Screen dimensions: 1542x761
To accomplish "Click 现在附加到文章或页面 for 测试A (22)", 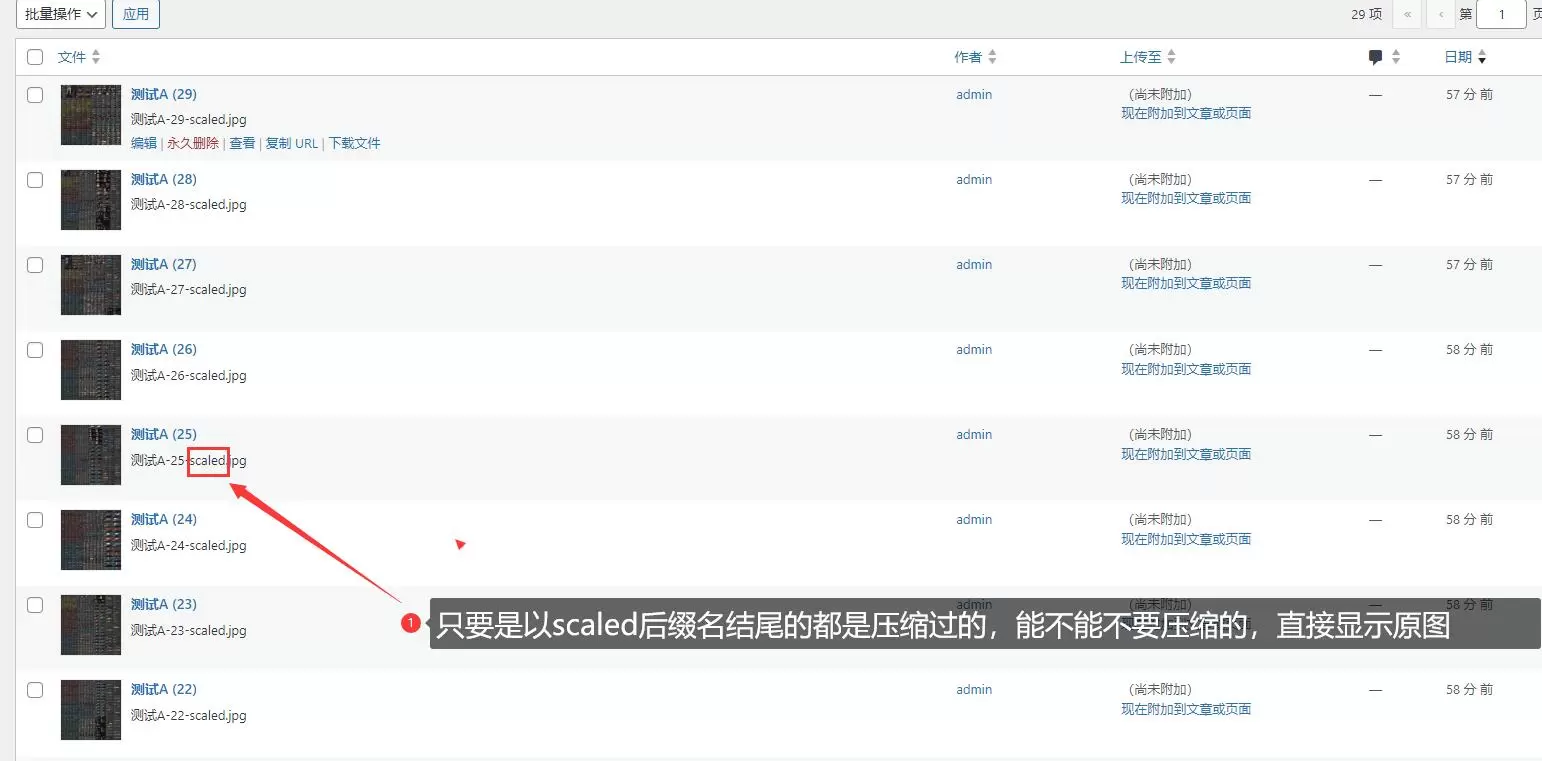I will 1186,709.
